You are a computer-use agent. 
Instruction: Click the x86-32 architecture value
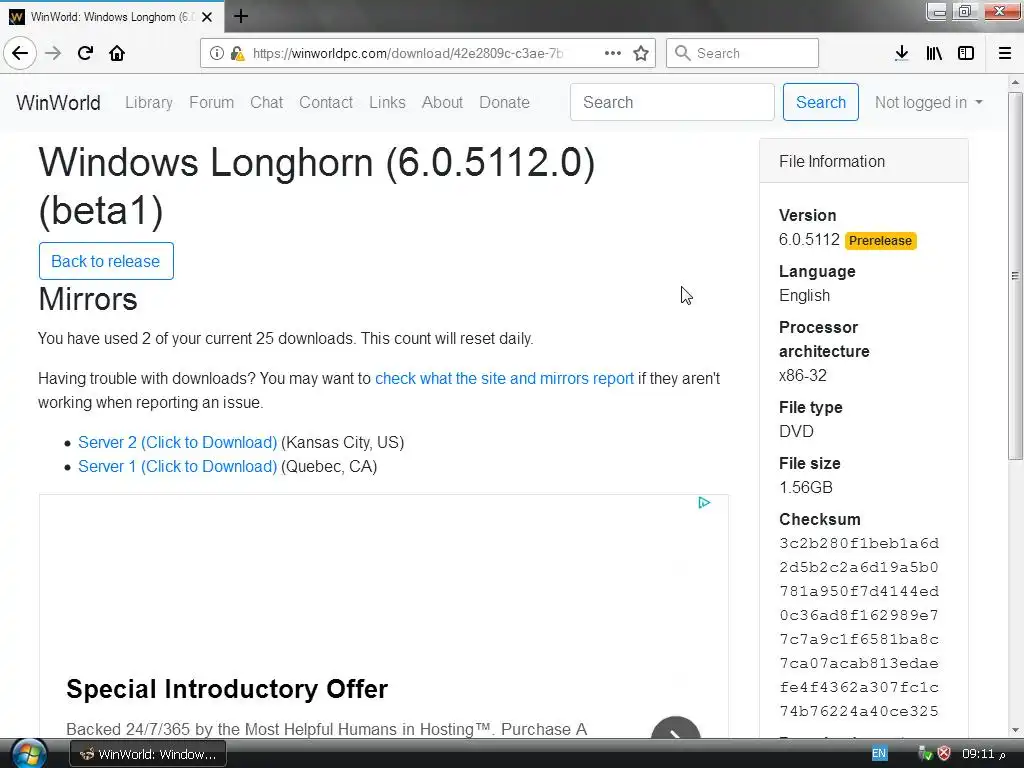803,376
